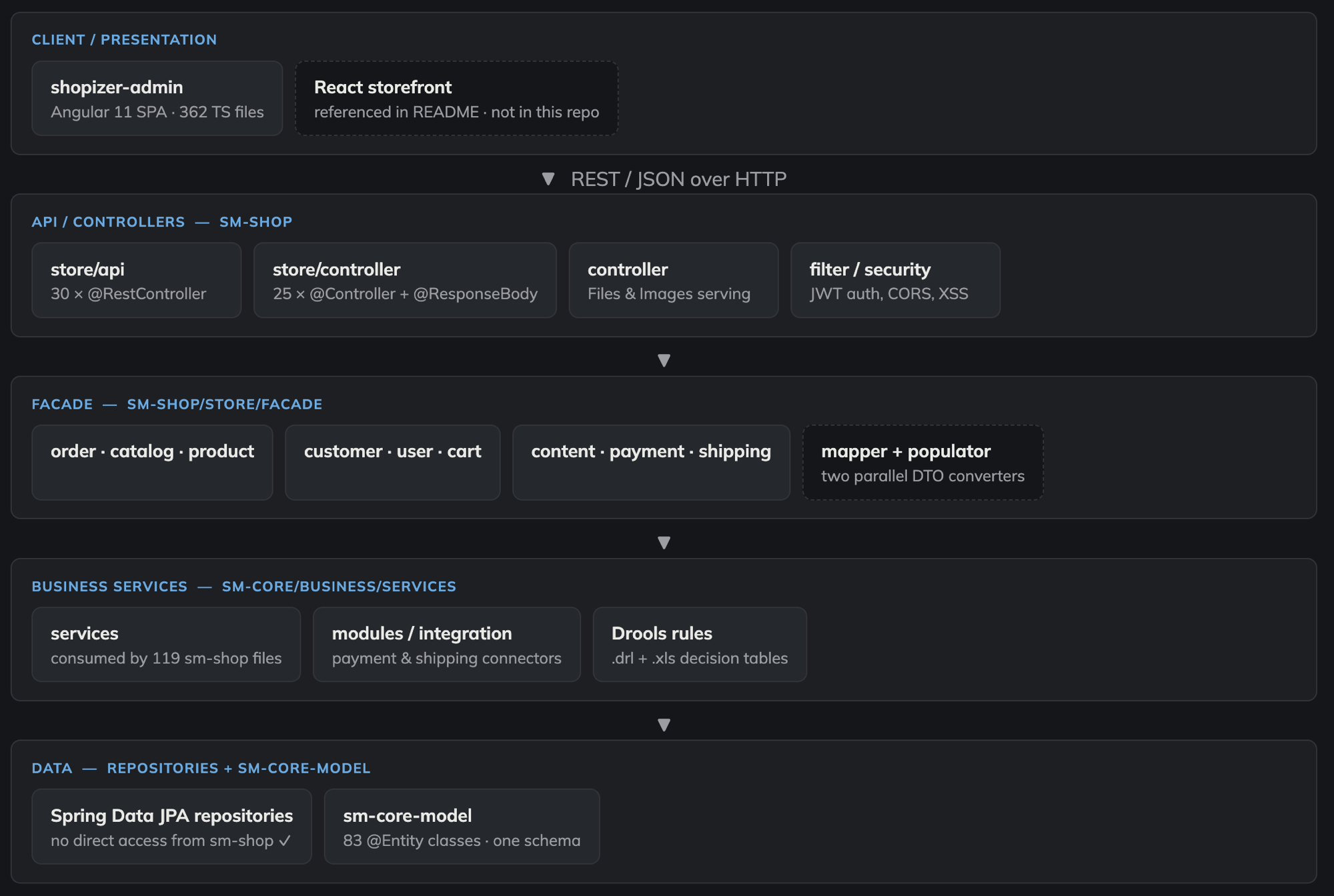Click the 'FACADE — SM-SHOP/STORE/FACADE' heading
This screenshot has height=896, width=1334.
coord(177,404)
